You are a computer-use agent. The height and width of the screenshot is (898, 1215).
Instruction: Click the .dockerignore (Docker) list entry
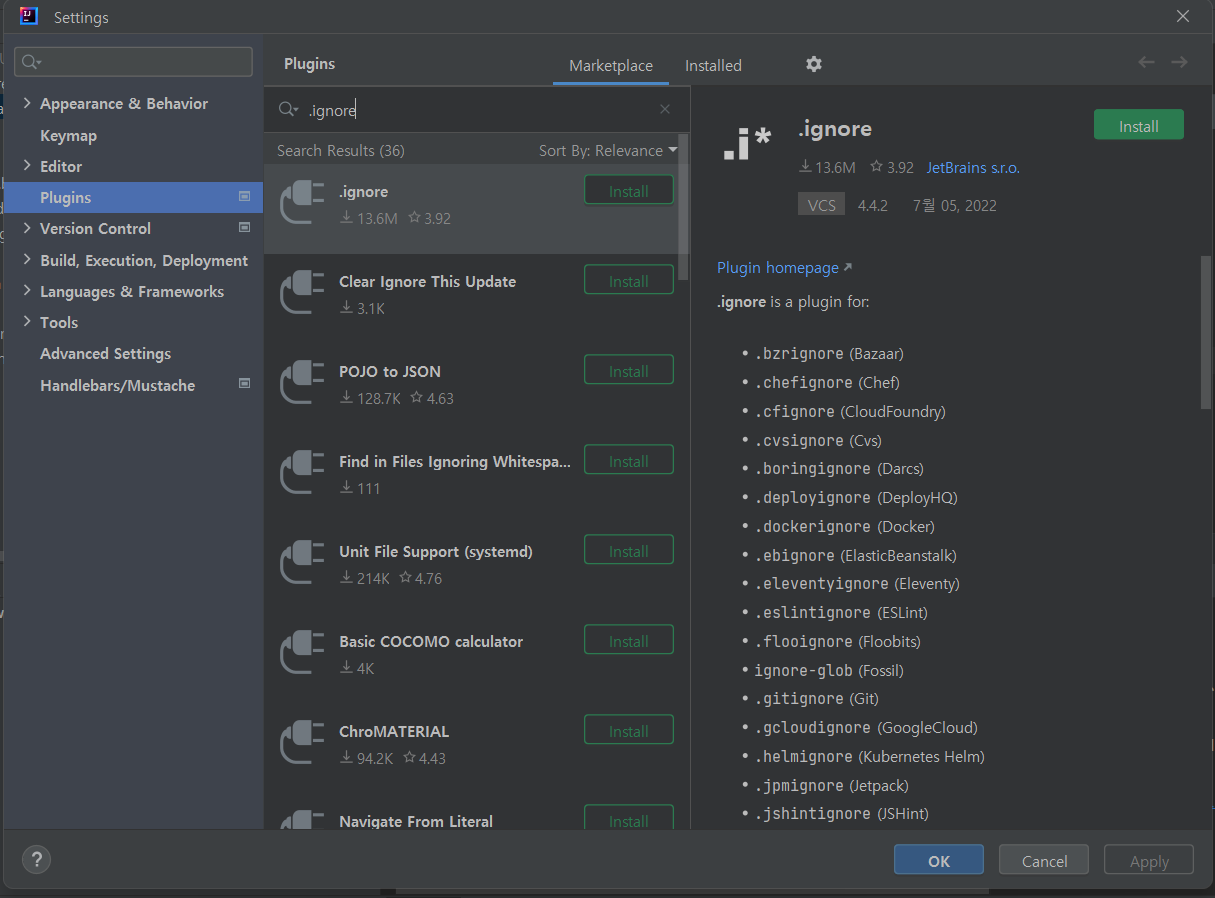click(845, 526)
